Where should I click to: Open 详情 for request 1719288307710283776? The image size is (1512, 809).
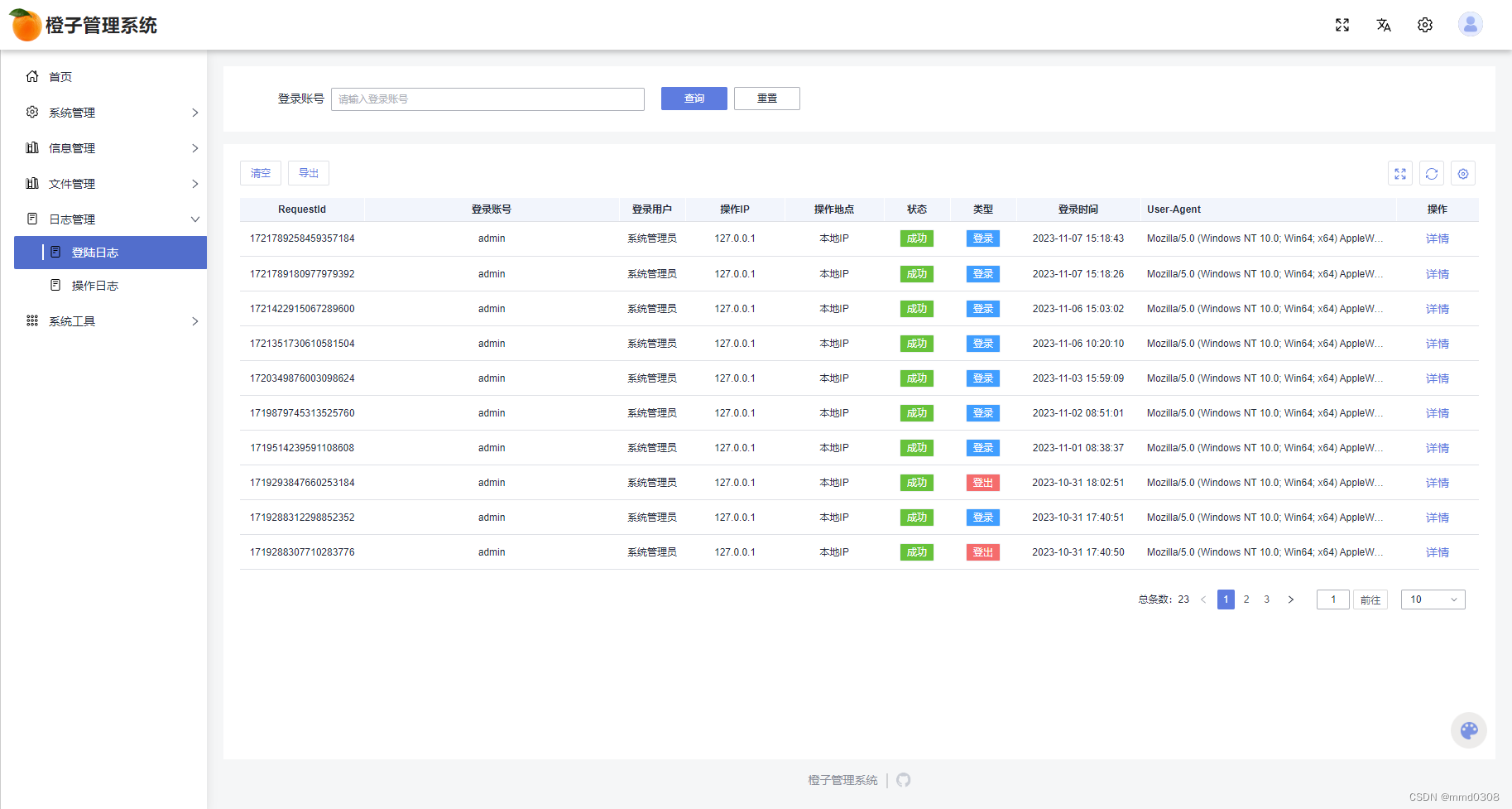coord(1438,552)
